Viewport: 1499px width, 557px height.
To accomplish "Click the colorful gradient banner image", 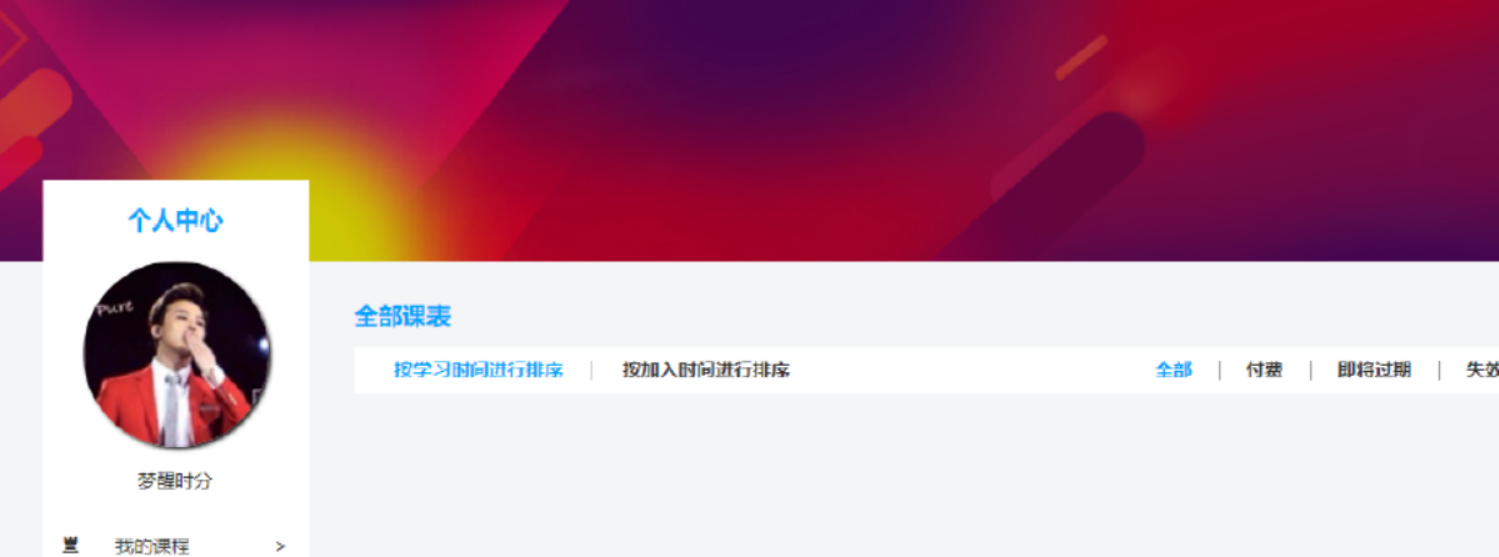I will 750,130.
